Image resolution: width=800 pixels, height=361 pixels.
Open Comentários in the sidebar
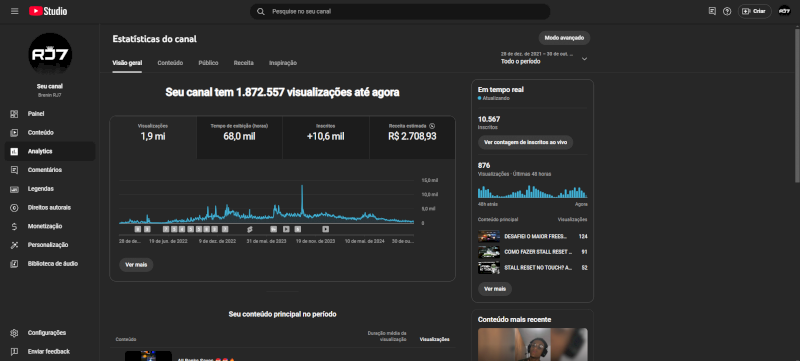pyautogui.click(x=49, y=170)
